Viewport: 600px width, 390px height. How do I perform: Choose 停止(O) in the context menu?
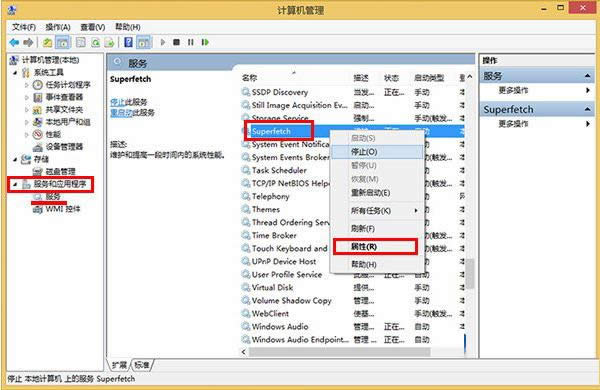377,152
